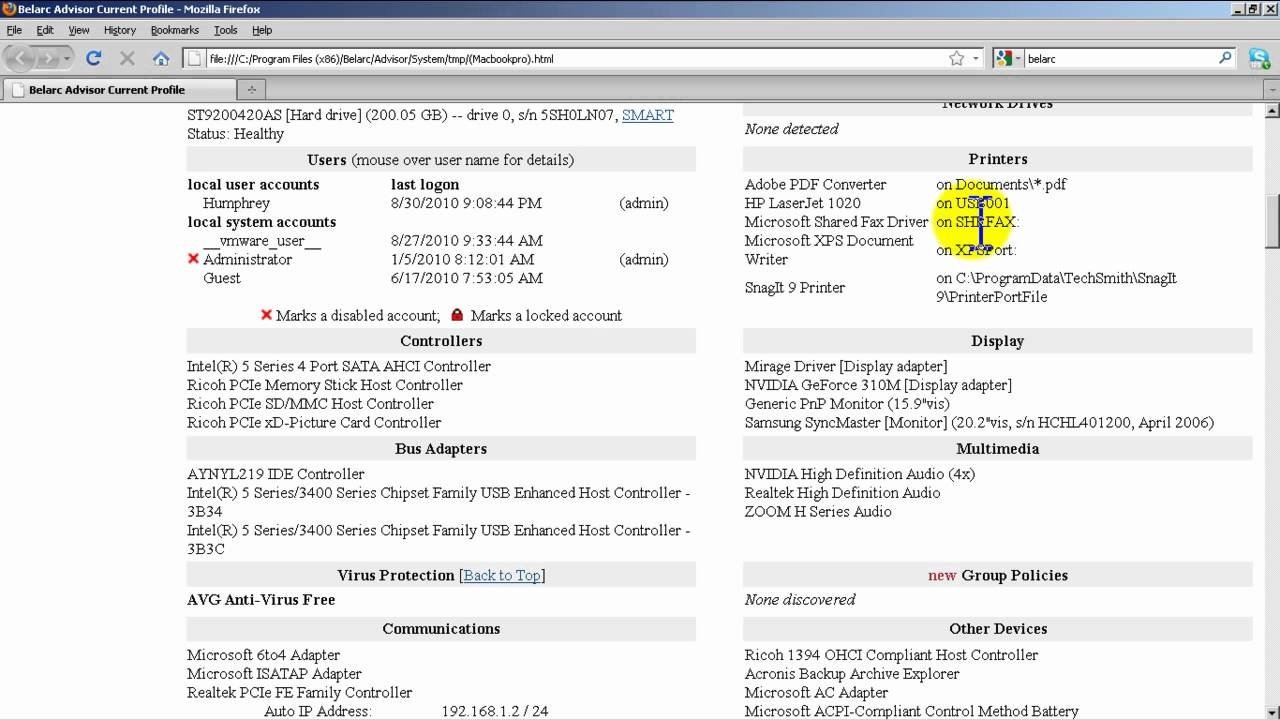The image size is (1280, 720).
Task: Open the browser Home page icon
Action: [161, 58]
